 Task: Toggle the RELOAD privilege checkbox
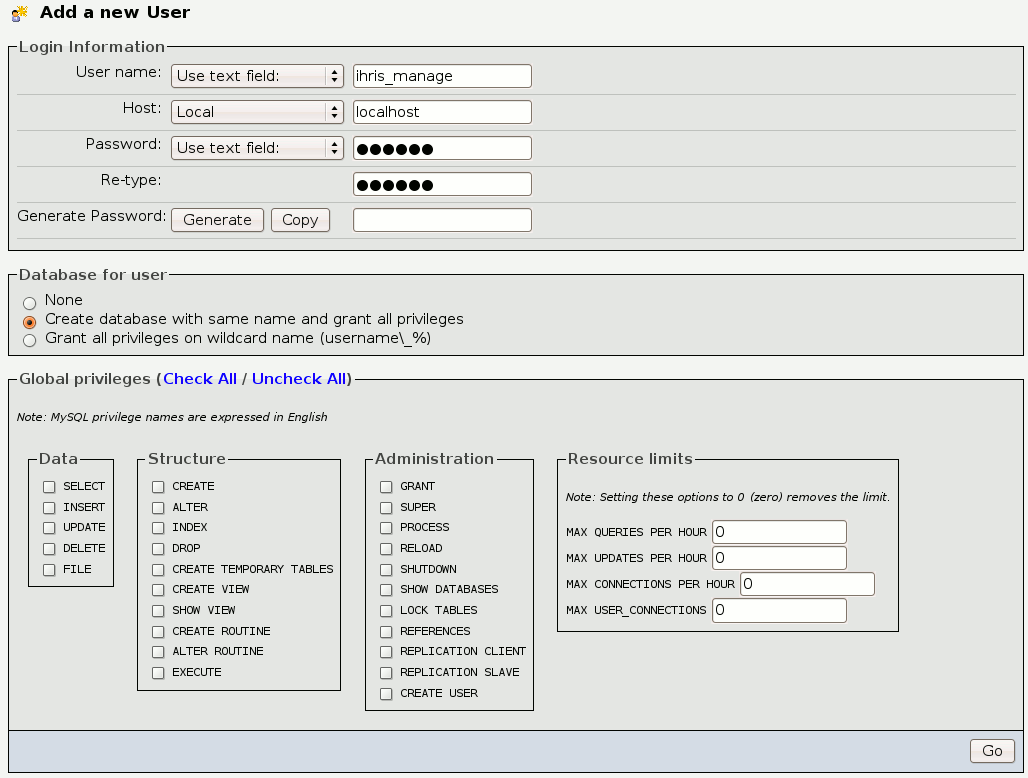tap(386, 549)
